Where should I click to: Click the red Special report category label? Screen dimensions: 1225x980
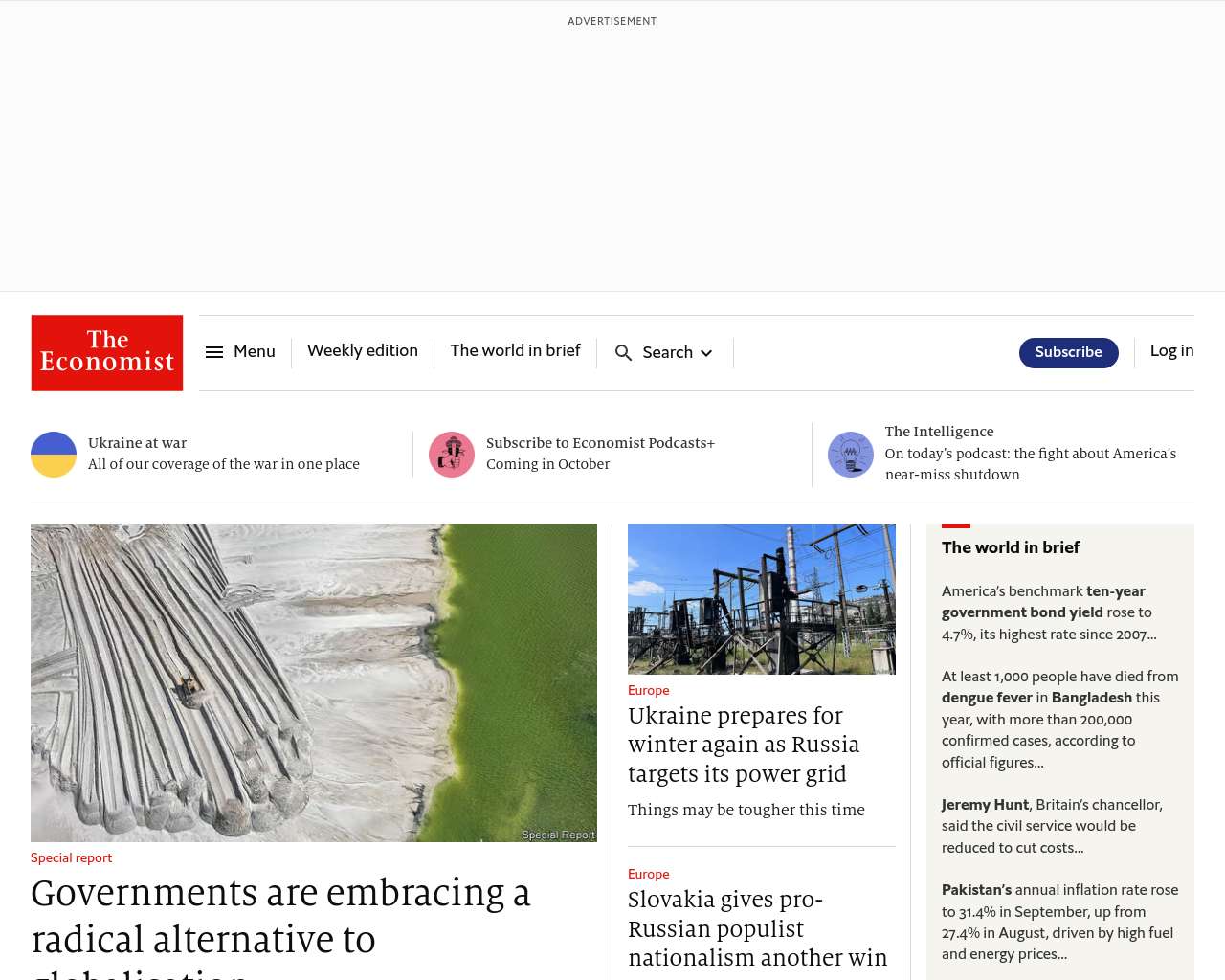click(x=71, y=858)
